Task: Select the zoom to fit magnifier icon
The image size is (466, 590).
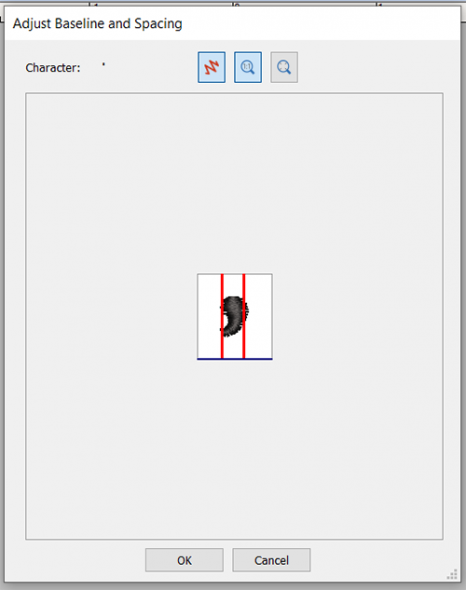Action: tap(284, 67)
